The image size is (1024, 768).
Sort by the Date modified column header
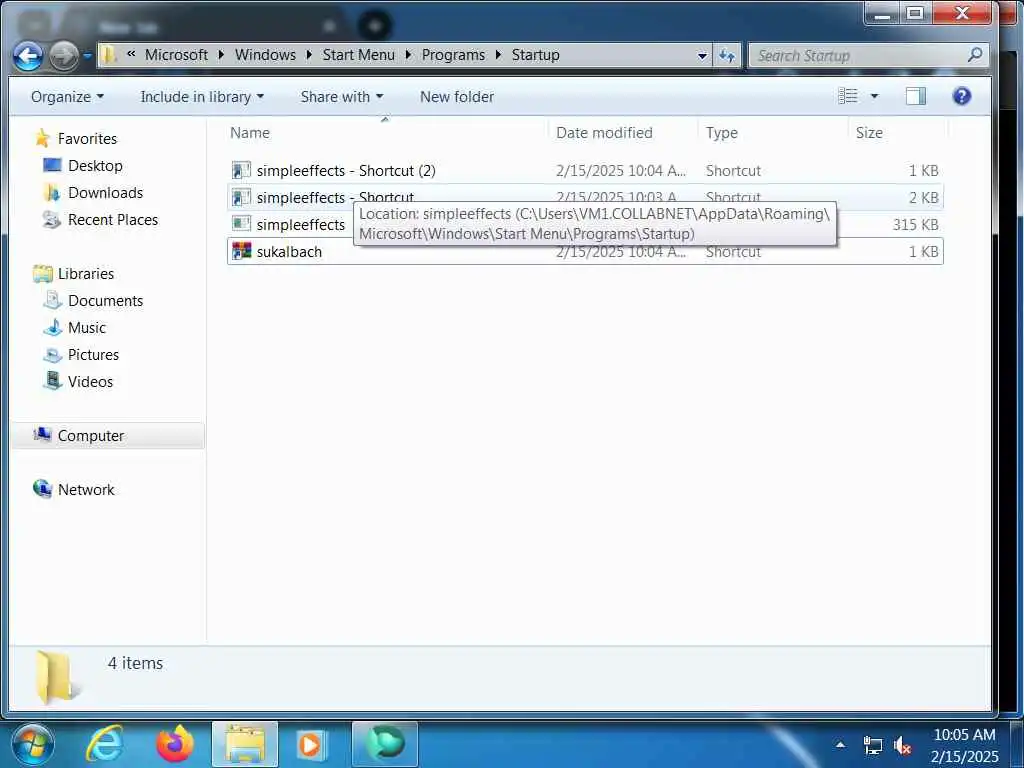point(604,133)
